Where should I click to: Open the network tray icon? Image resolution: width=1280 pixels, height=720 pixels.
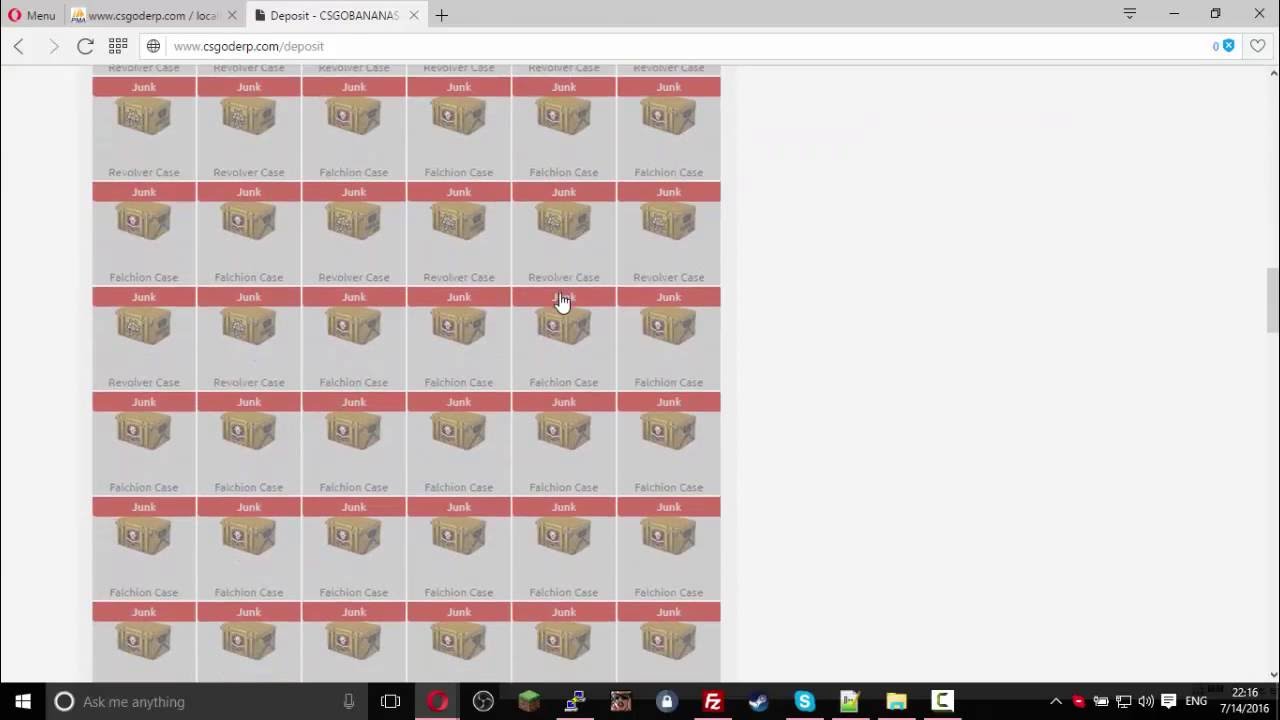coord(1124,701)
